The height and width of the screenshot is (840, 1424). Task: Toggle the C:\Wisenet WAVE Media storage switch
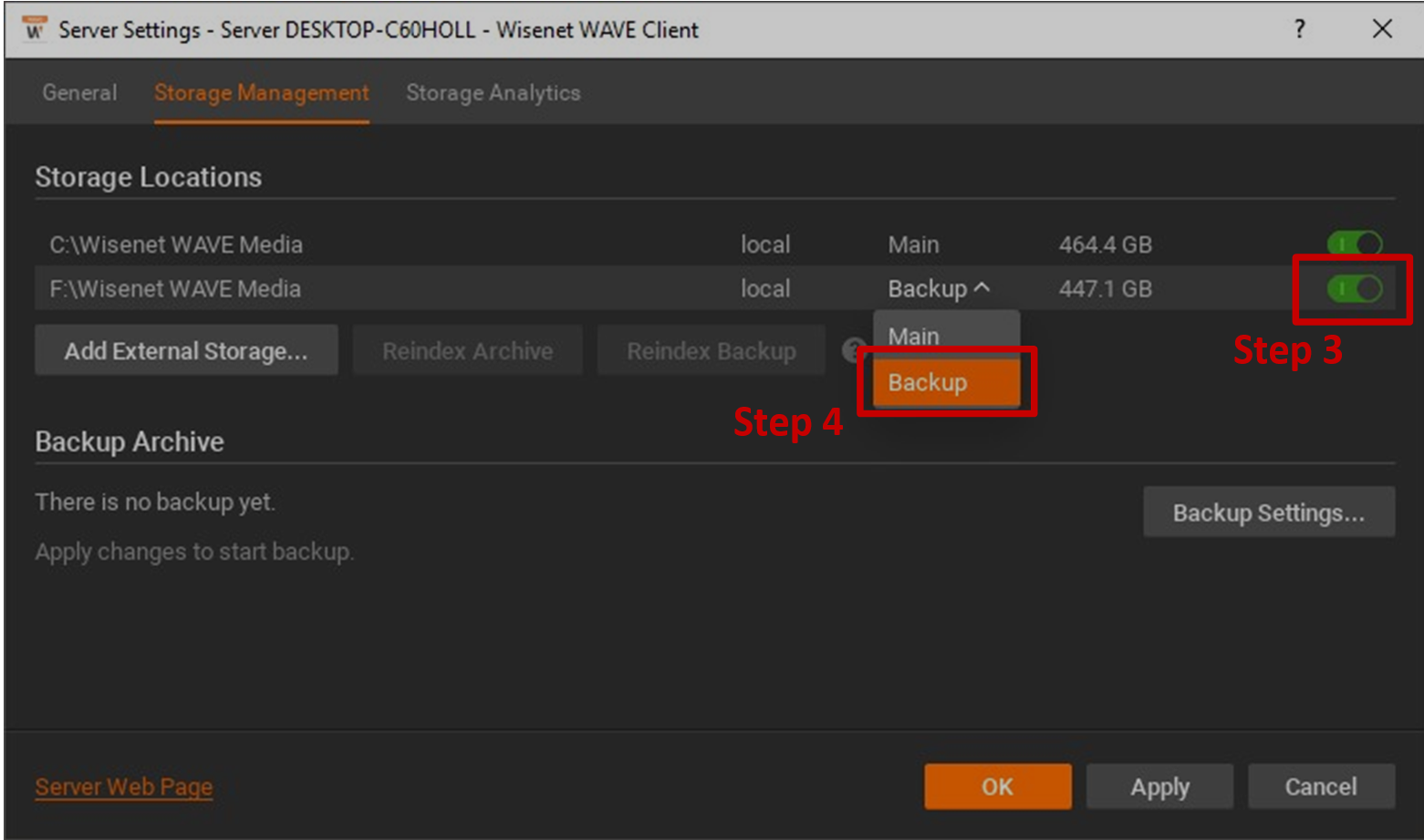1355,244
